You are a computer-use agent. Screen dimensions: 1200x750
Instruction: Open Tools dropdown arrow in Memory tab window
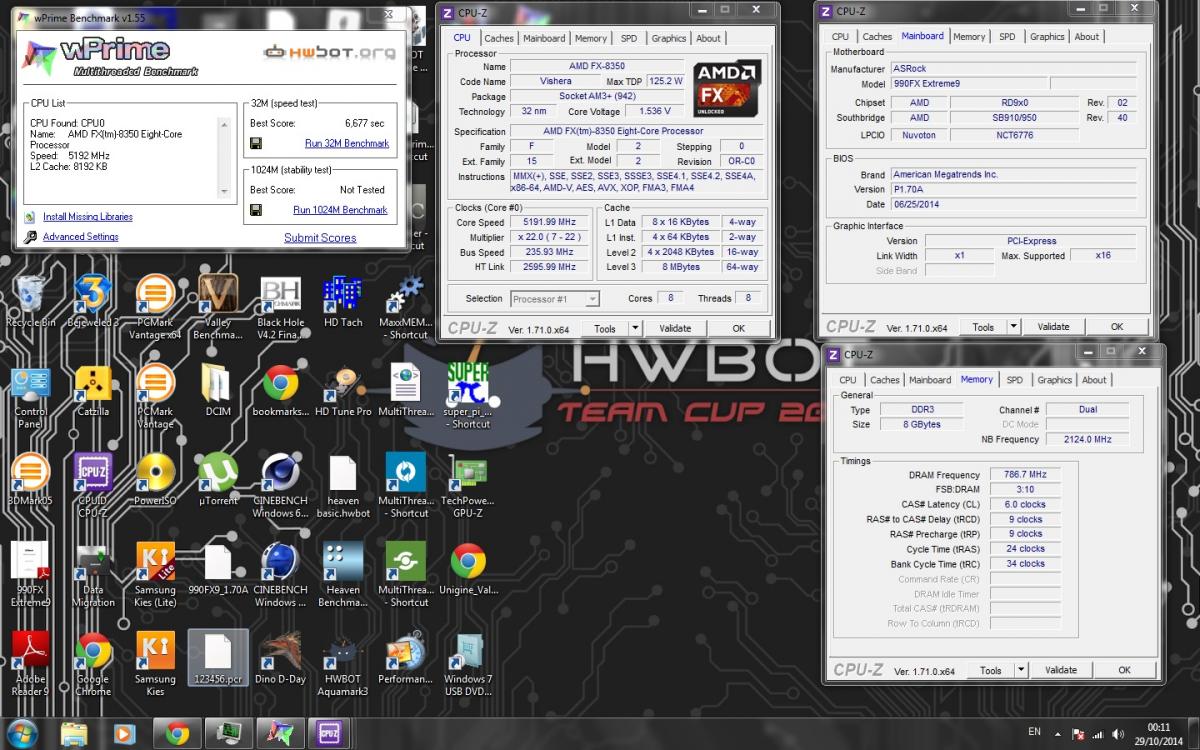point(1020,670)
